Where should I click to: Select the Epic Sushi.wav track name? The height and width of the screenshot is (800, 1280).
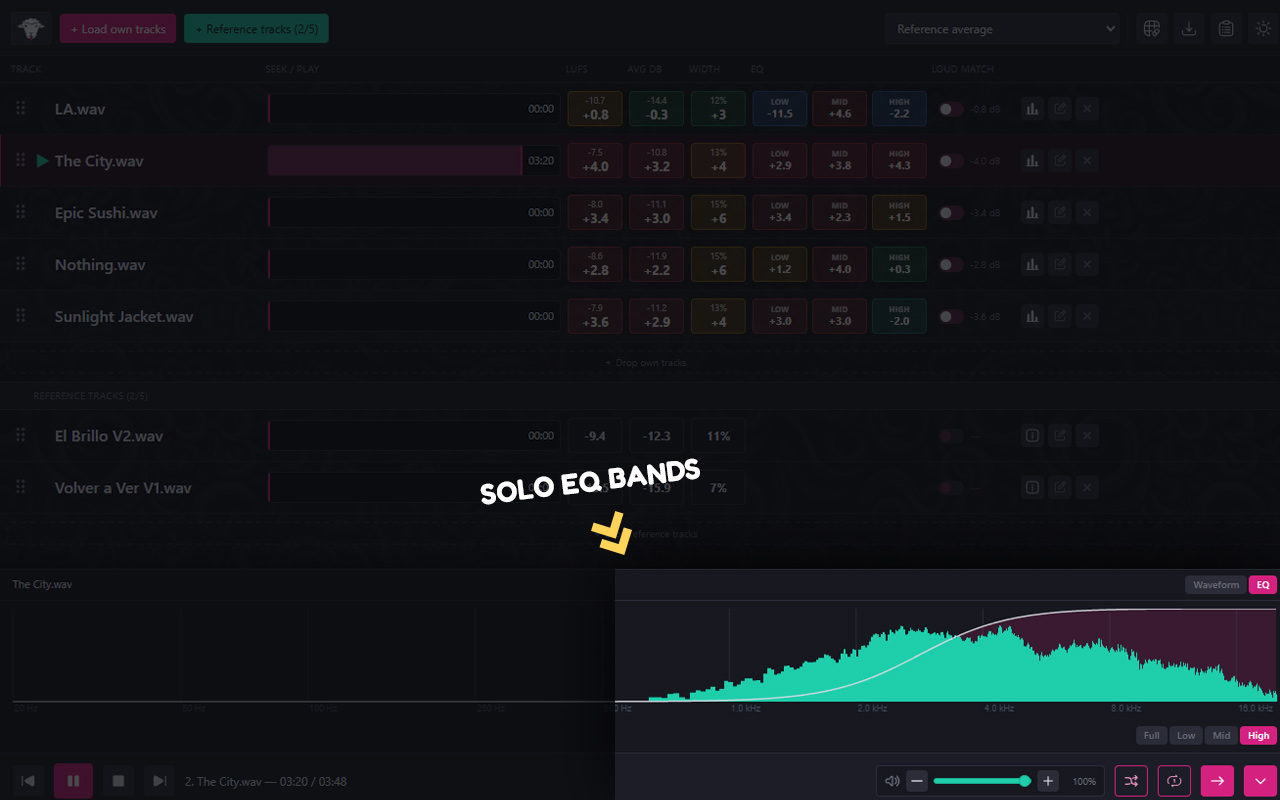106,213
